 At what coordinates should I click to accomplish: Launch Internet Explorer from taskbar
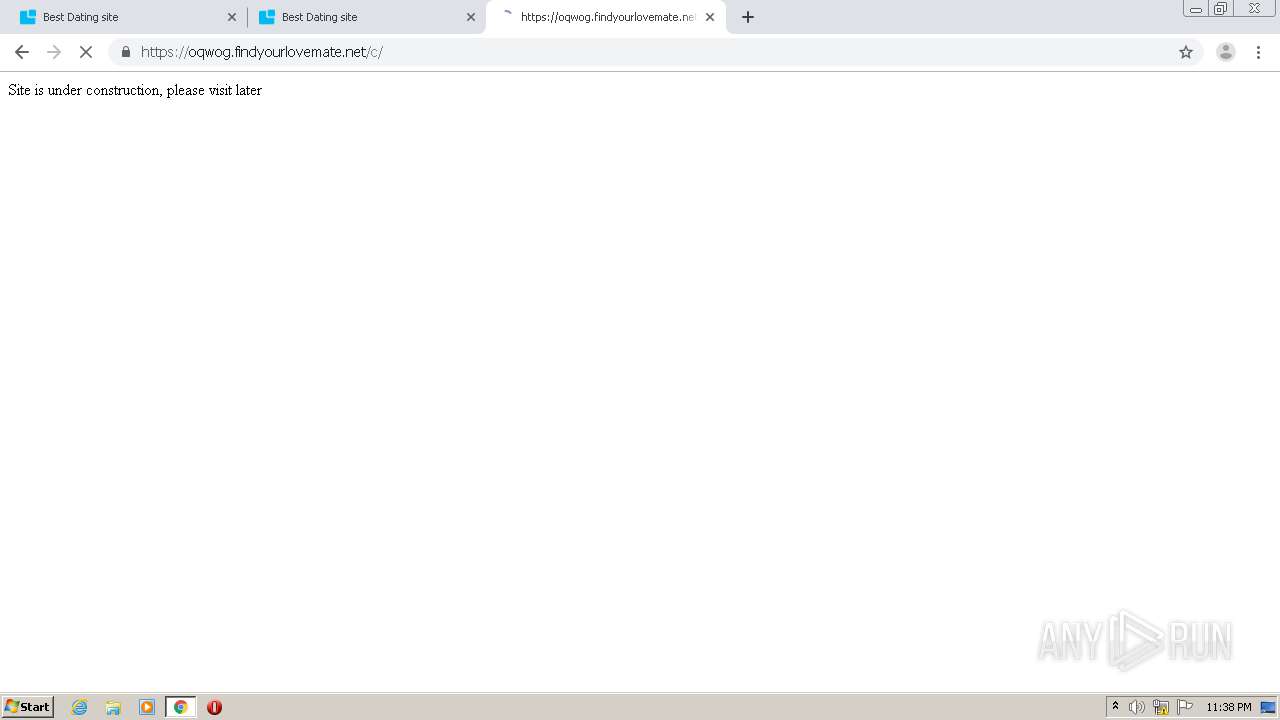click(x=80, y=707)
